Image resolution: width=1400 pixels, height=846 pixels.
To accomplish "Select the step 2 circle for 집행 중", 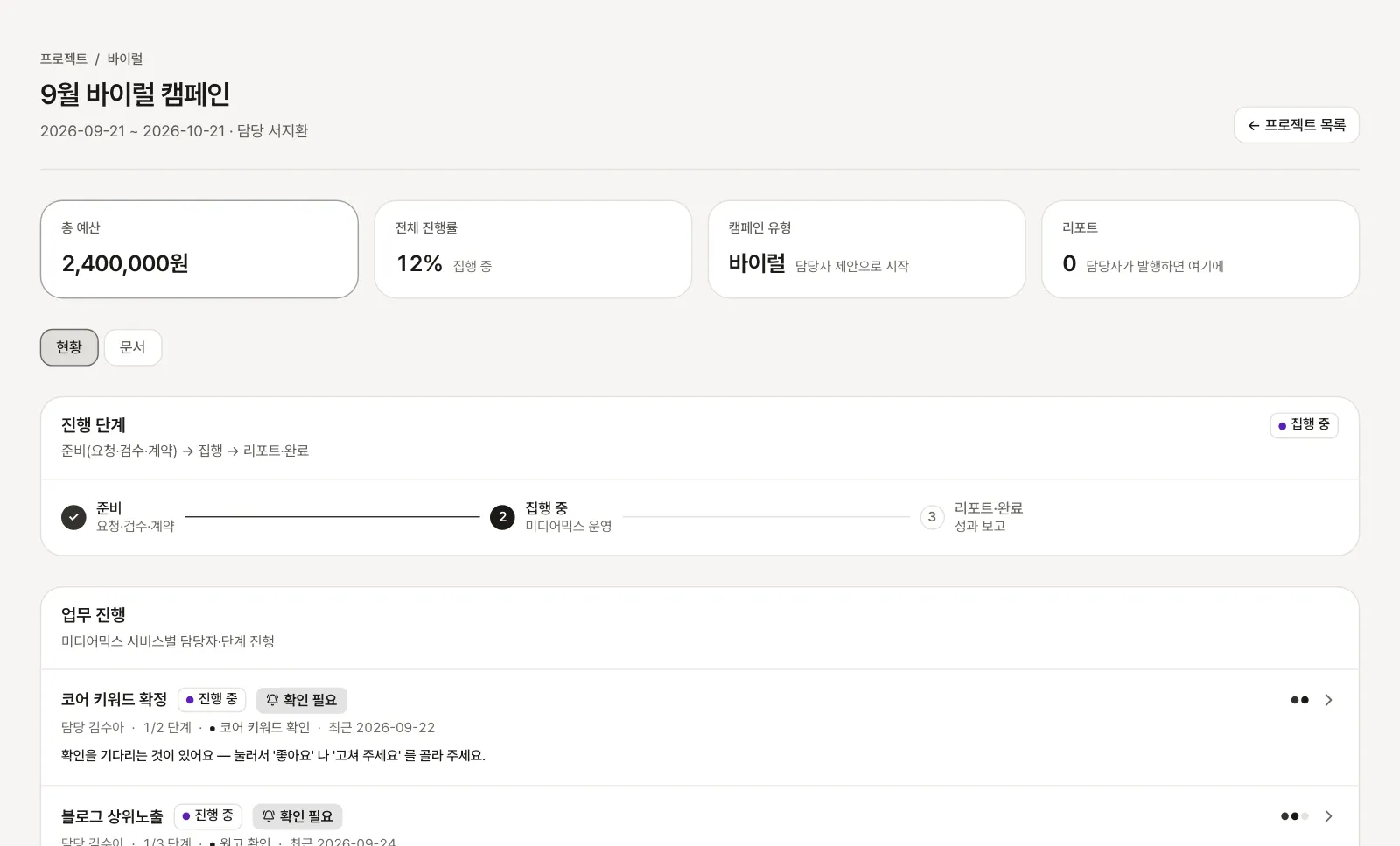I will pos(502,517).
